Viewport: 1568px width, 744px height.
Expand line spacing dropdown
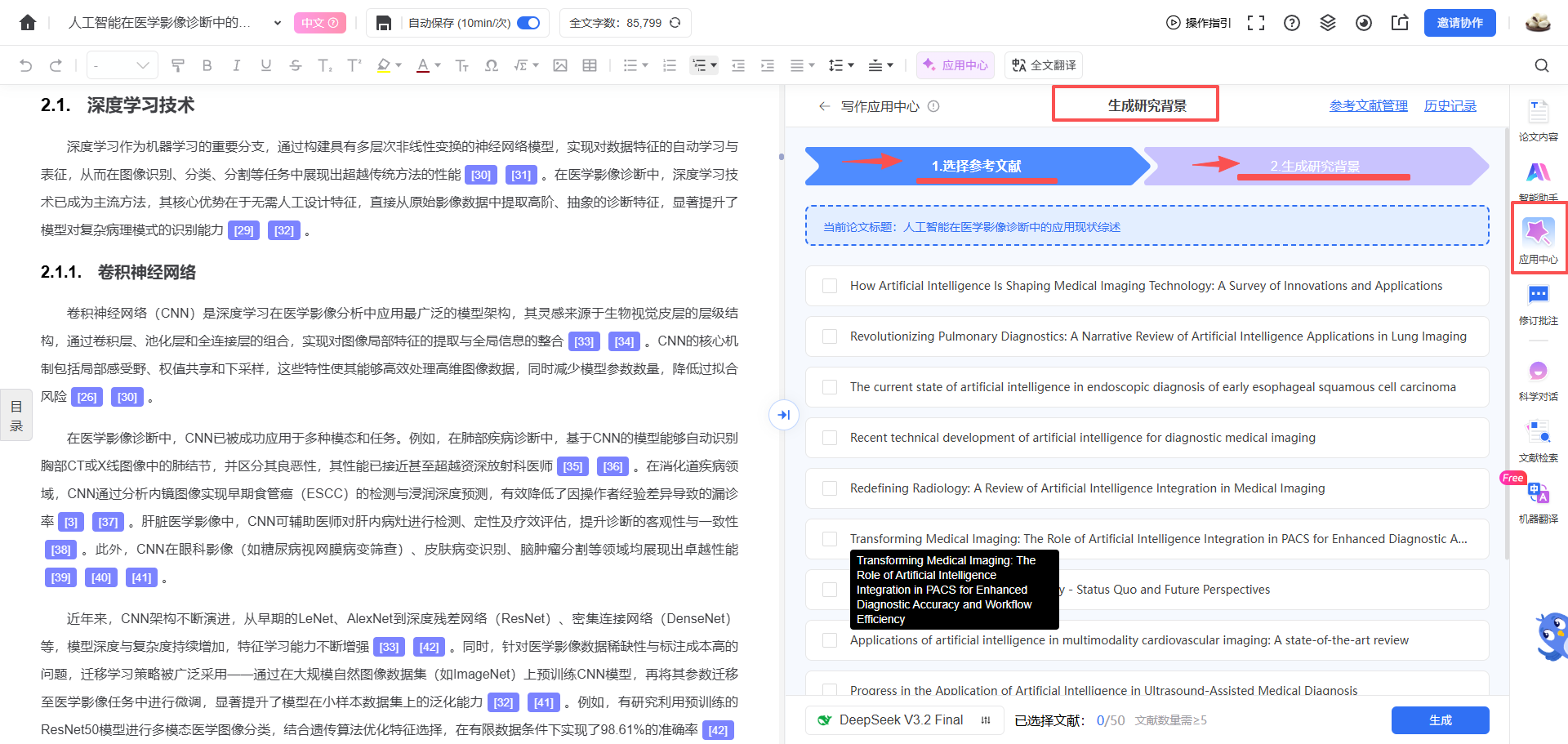(851, 65)
